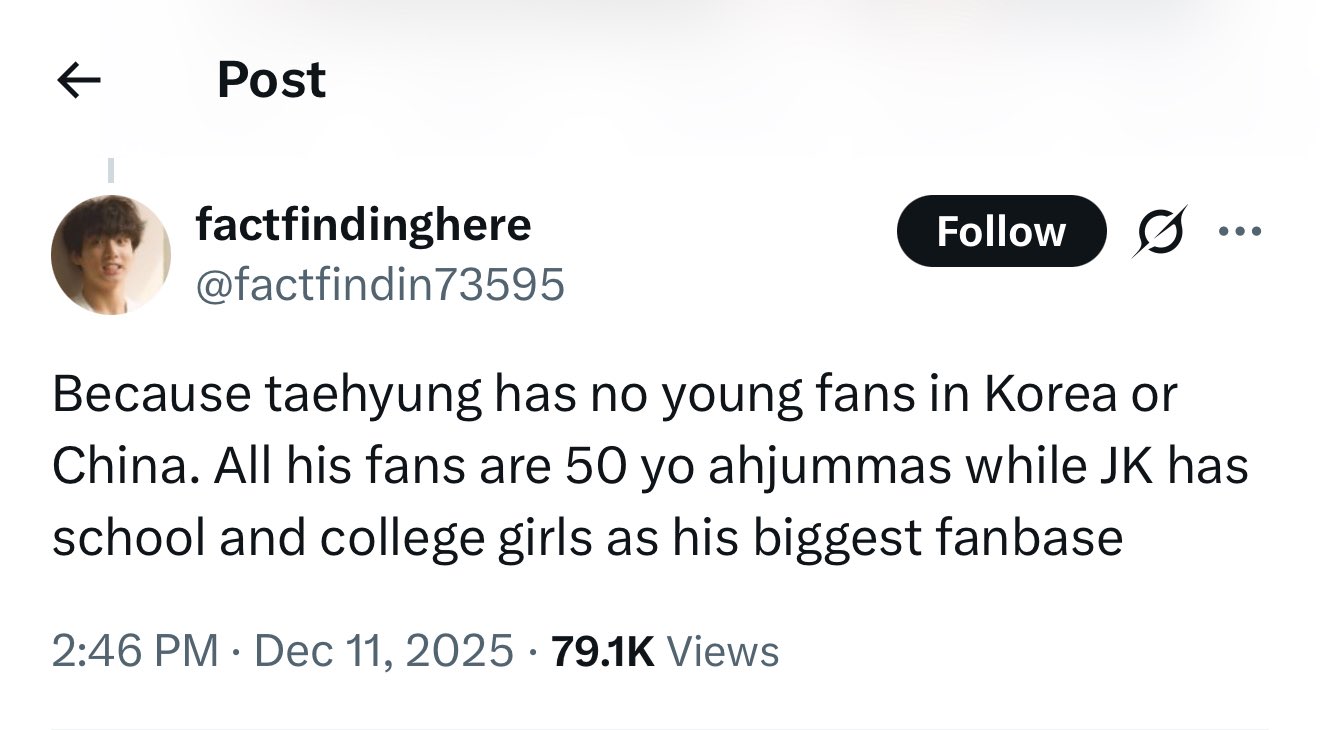The height and width of the screenshot is (730, 1320).
Task: Click the thread connector line above avatar
Action: tap(111, 171)
